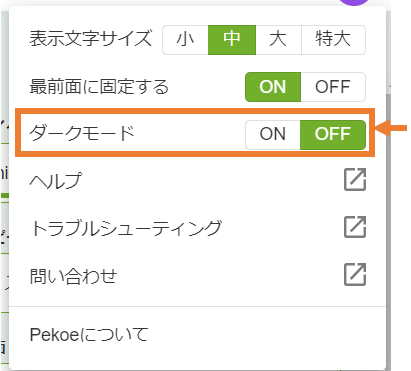Viewport: 411px width, 371px height.
Task: Select the 中 text size option
Action: pos(232,39)
